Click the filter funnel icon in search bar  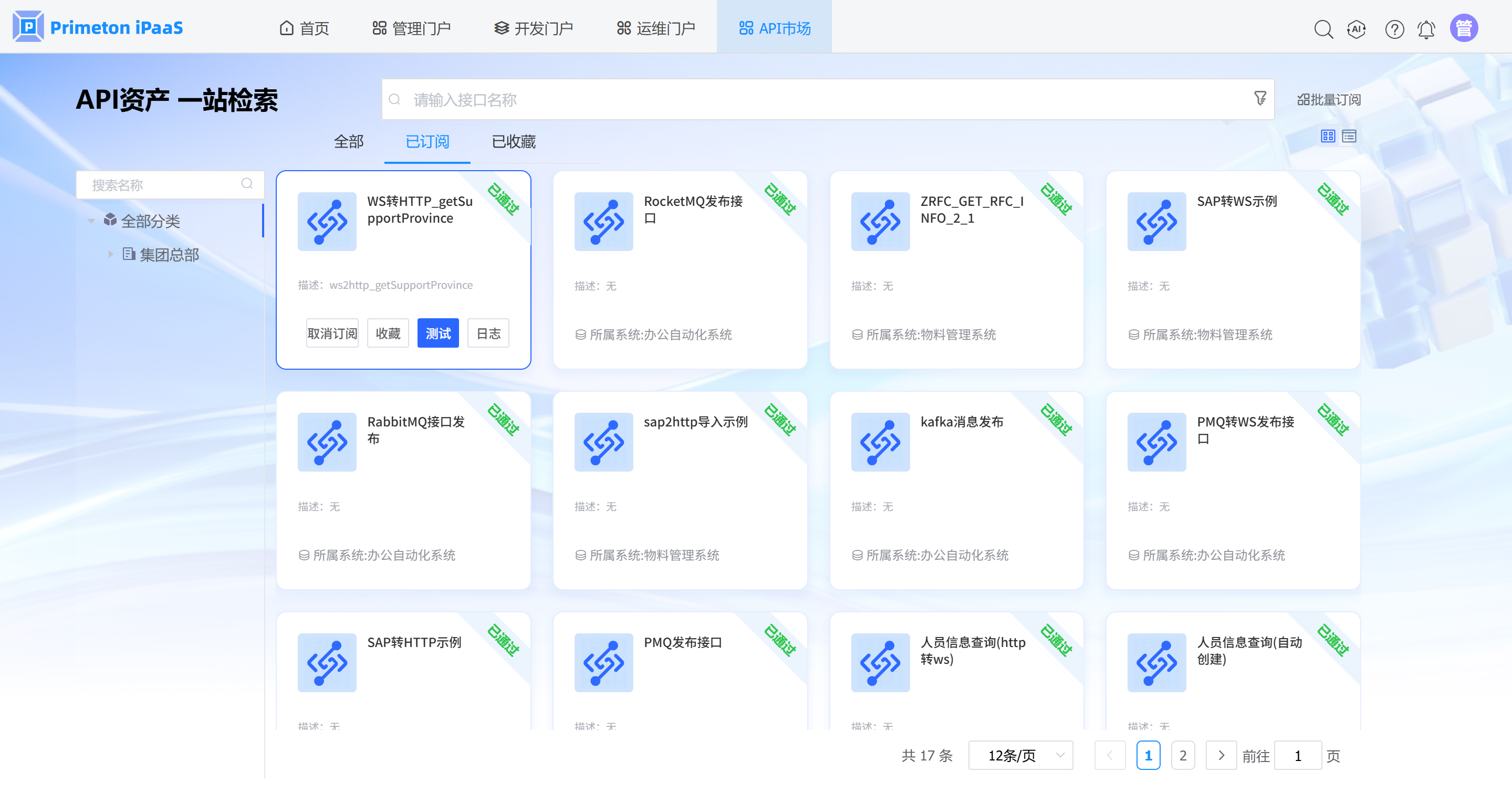pos(1259,98)
